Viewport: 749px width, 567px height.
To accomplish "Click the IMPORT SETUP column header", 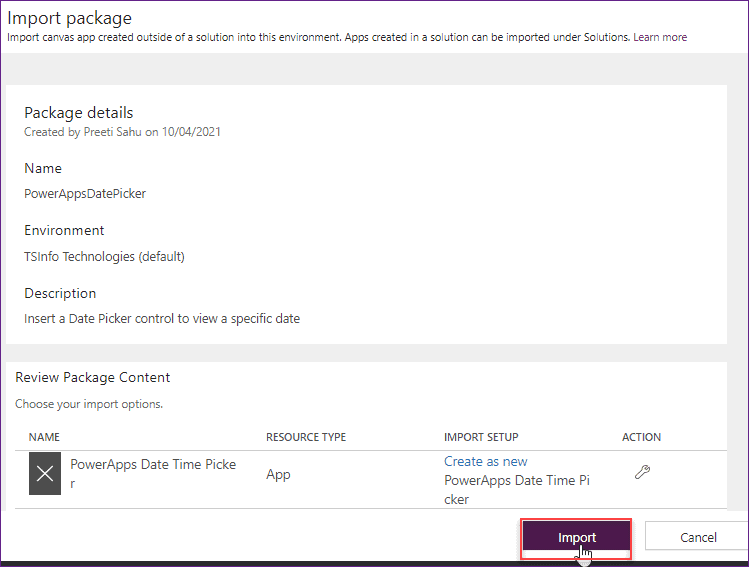I will (481, 437).
